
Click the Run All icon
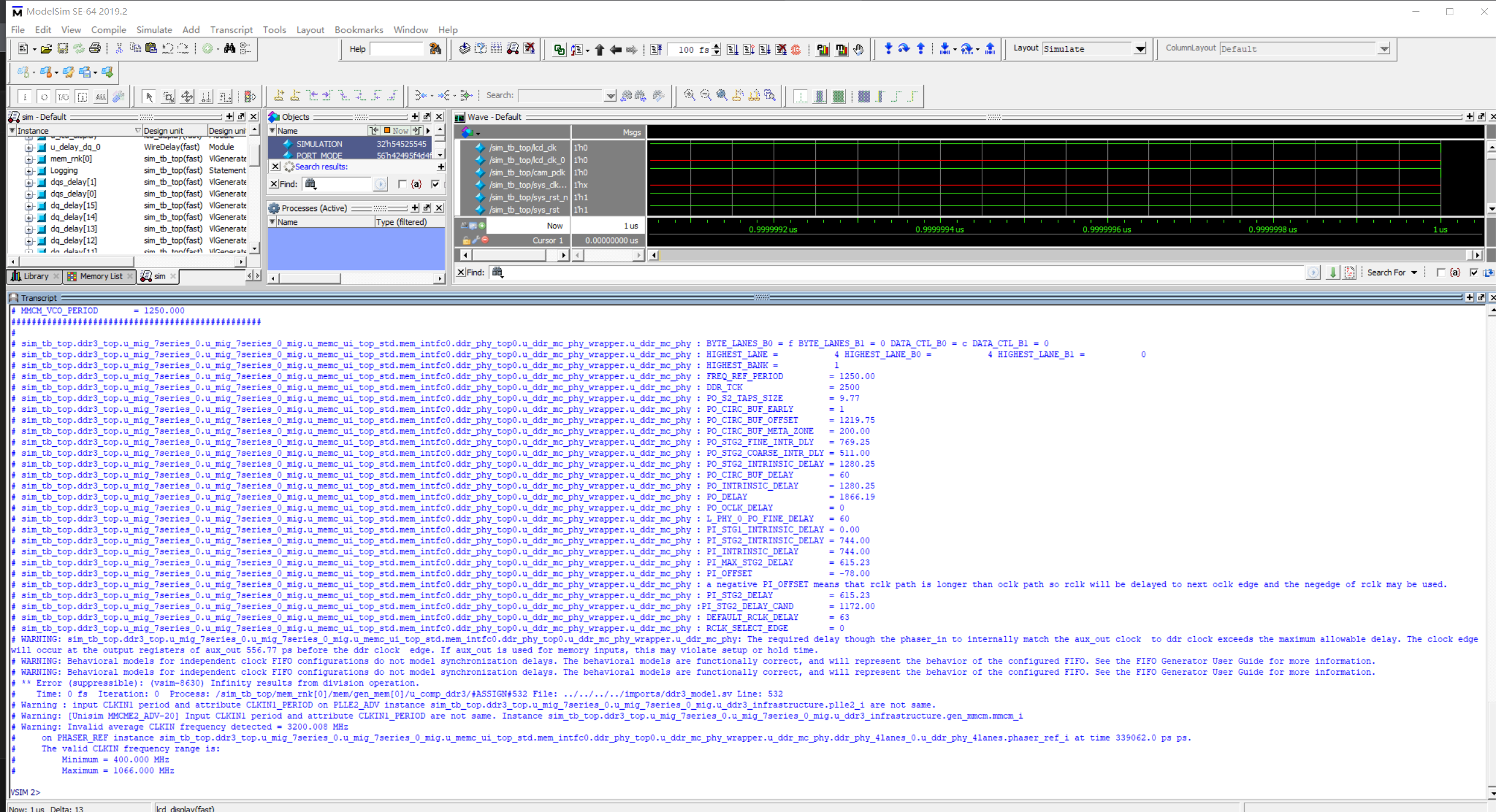(x=764, y=49)
